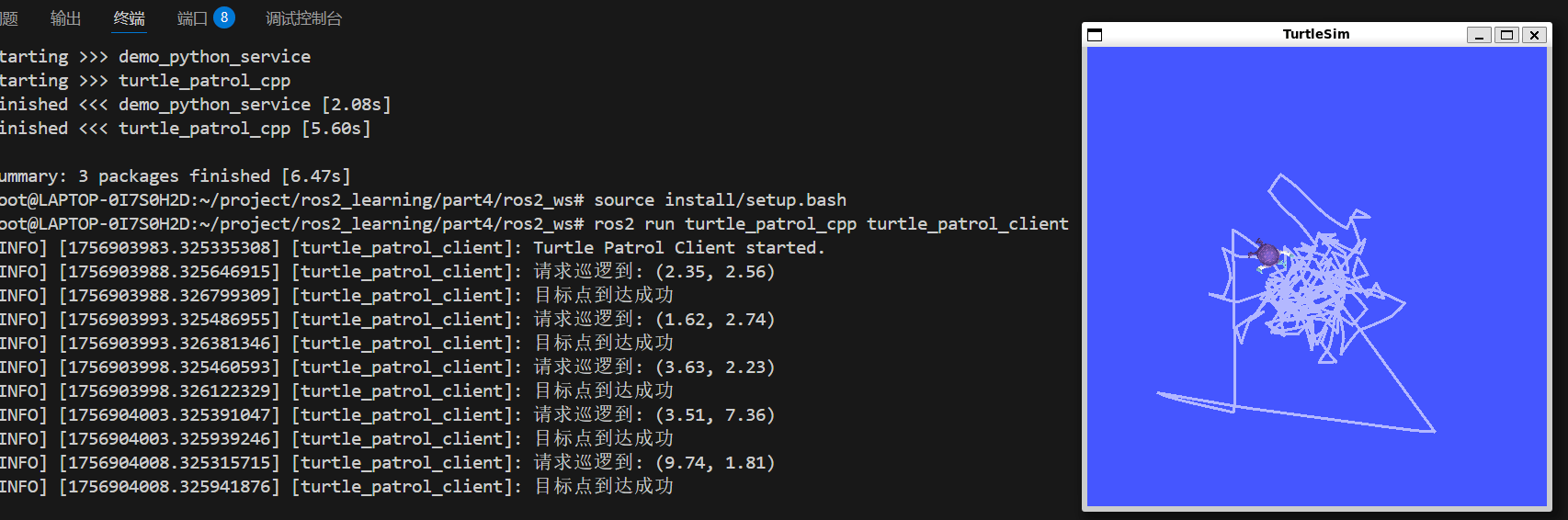Close the TurtleSim window
Screen dimensions: 1568x520
tap(1534, 35)
